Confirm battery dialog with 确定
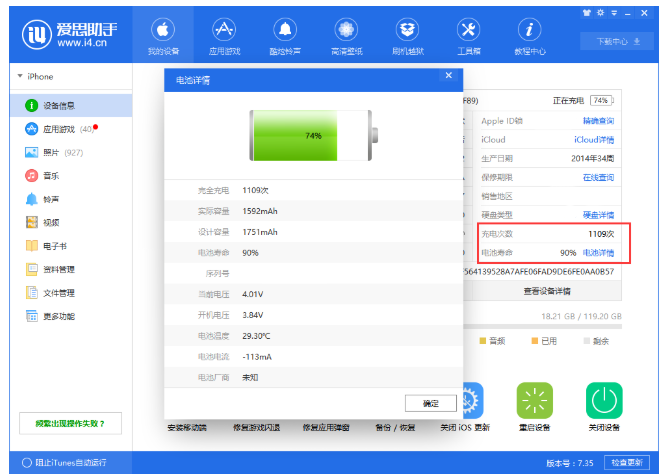The height and width of the screenshot is (475, 661). pyautogui.click(x=431, y=403)
